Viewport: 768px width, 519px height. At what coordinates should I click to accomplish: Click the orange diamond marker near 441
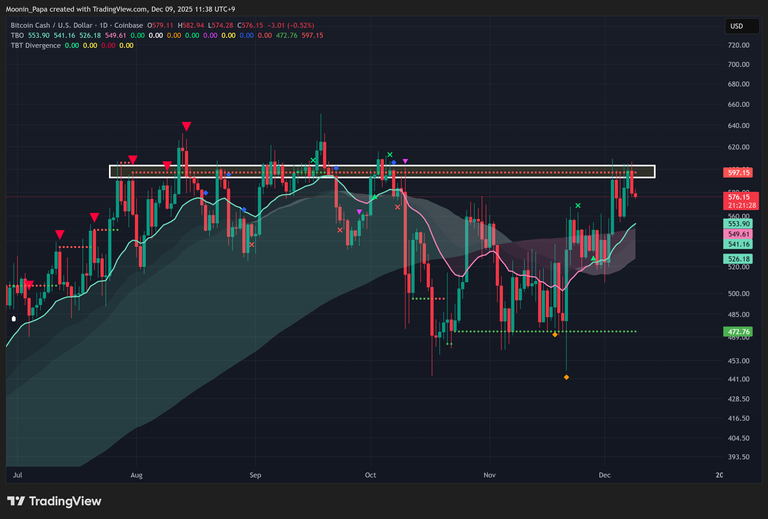(x=566, y=377)
